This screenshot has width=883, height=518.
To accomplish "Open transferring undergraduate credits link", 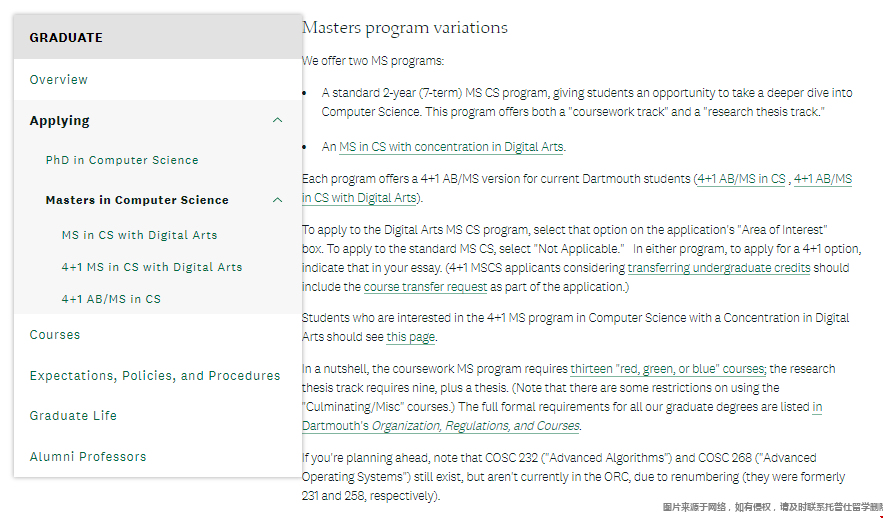I will pos(718,268).
